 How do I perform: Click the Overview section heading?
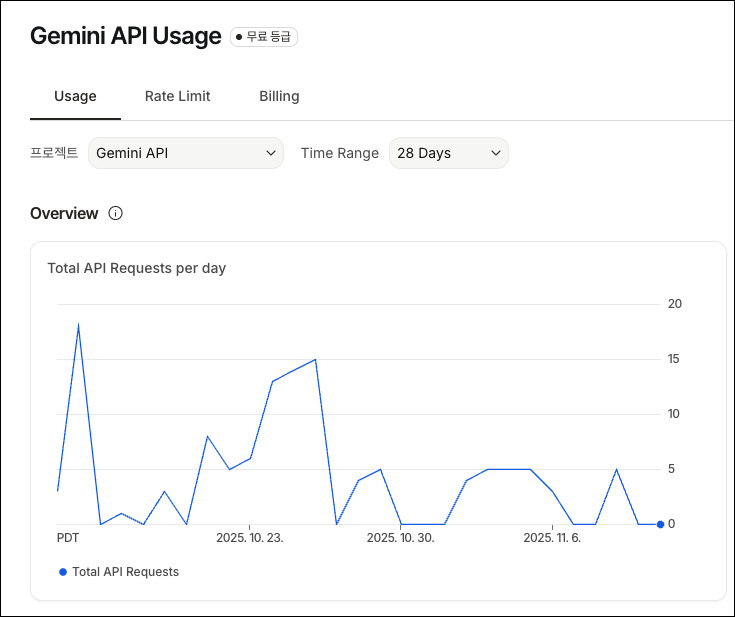pos(64,213)
